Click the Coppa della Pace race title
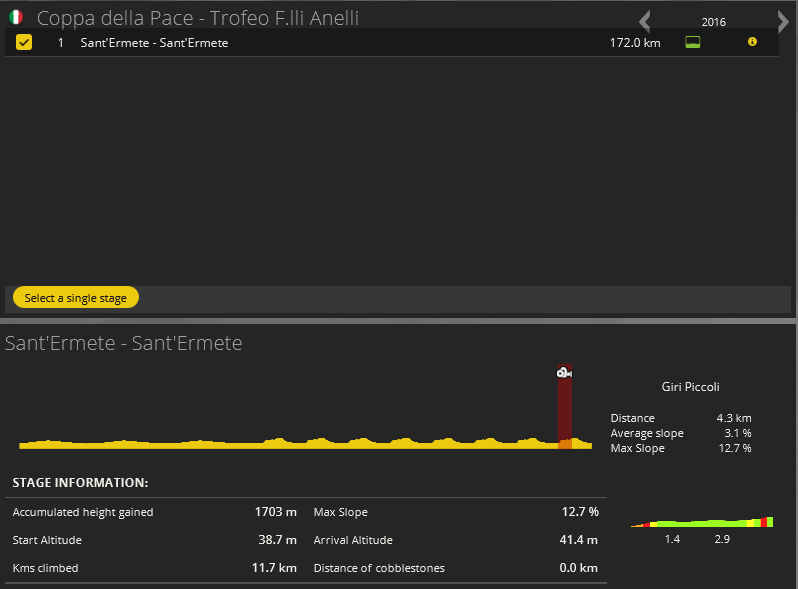This screenshot has width=798, height=589. pyautogui.click(x=198, y=18)
